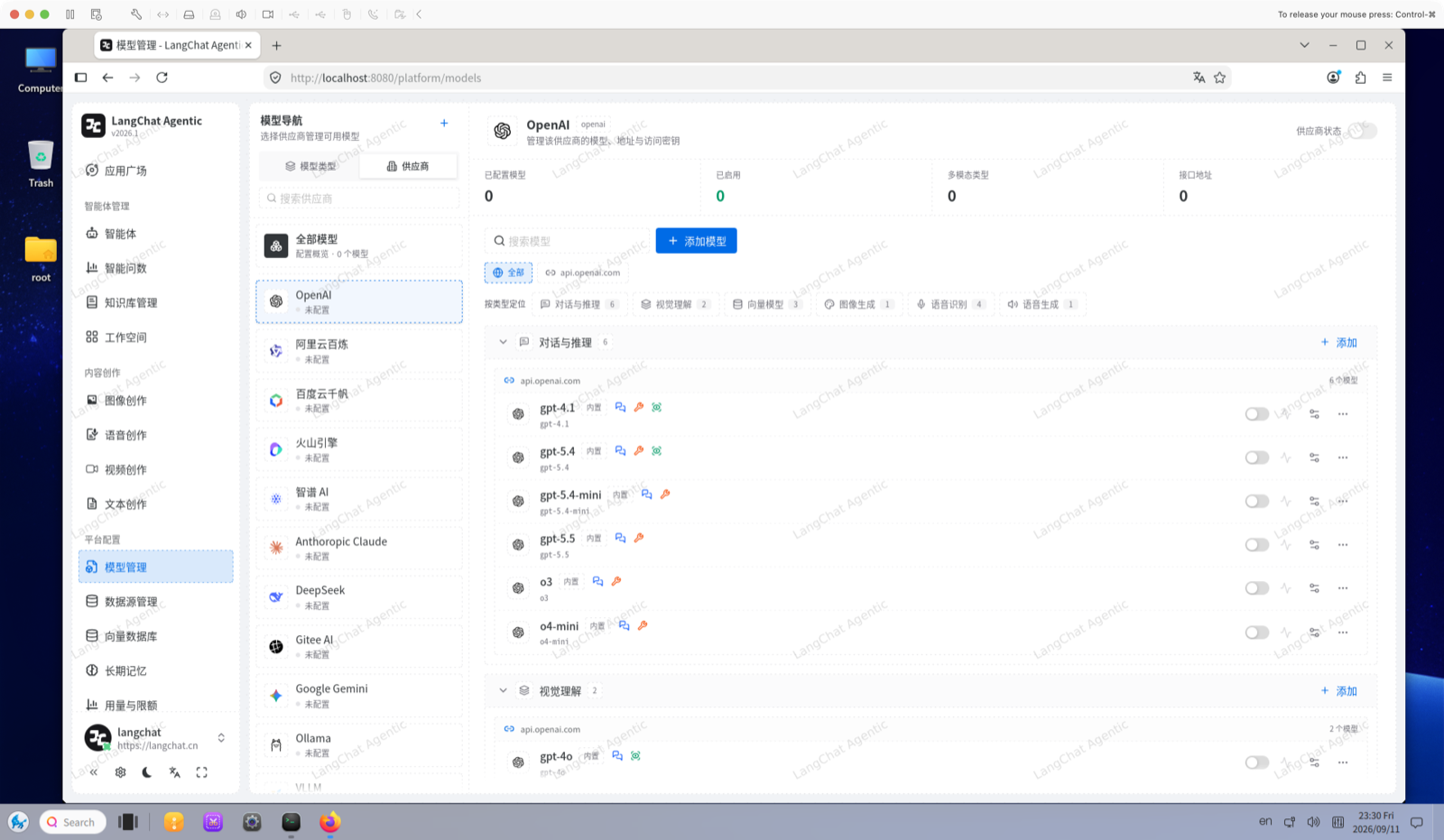Collapse the sidebar with double-chevron icon

pyautogui.click(x=93, y=772)
